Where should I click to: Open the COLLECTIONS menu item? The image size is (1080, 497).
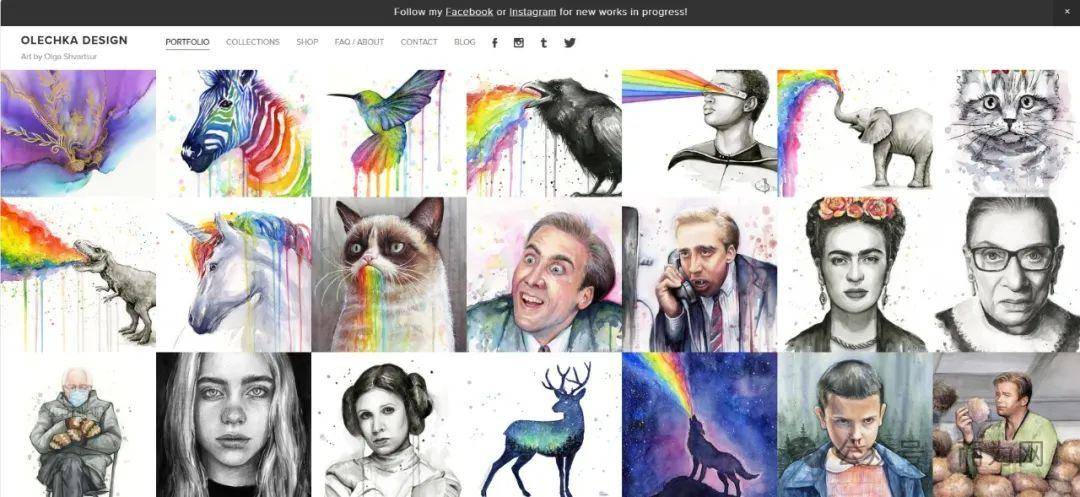click(x=253, y=42)
